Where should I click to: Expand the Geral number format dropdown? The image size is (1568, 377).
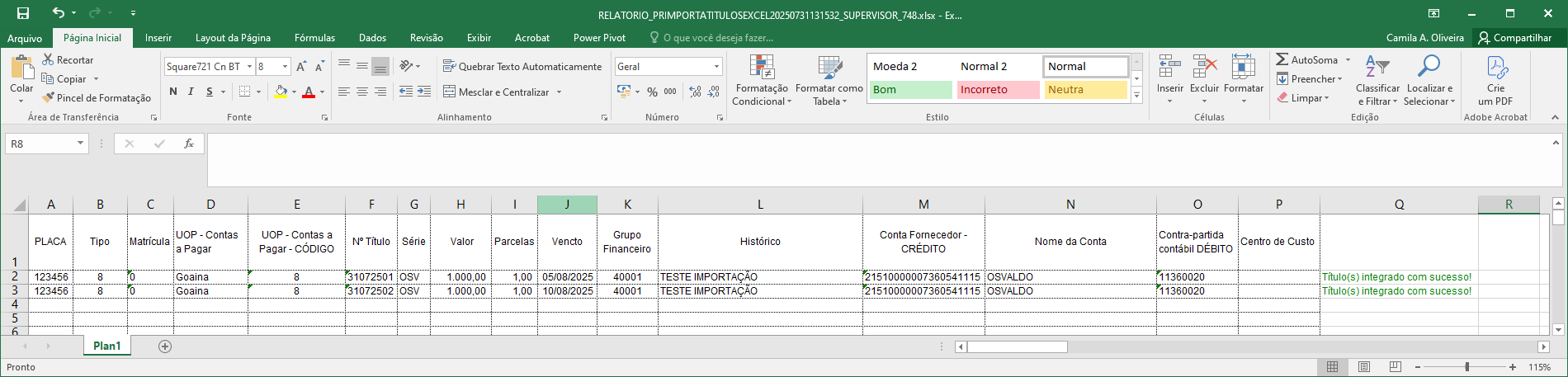716,67
